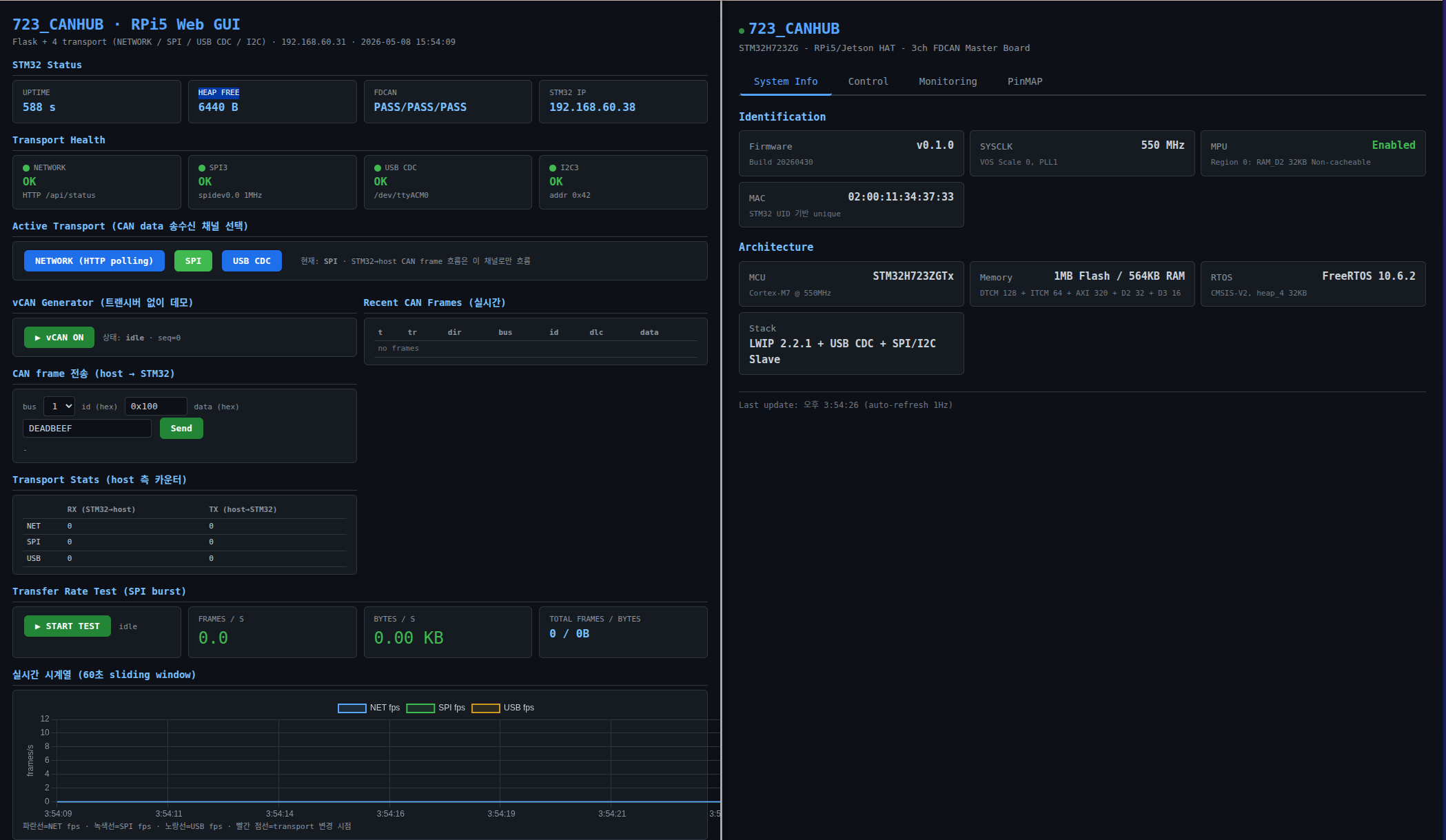1446x840 pixels.
Task: Click the USB CDC green status dot
Action: tap(378, 168)
